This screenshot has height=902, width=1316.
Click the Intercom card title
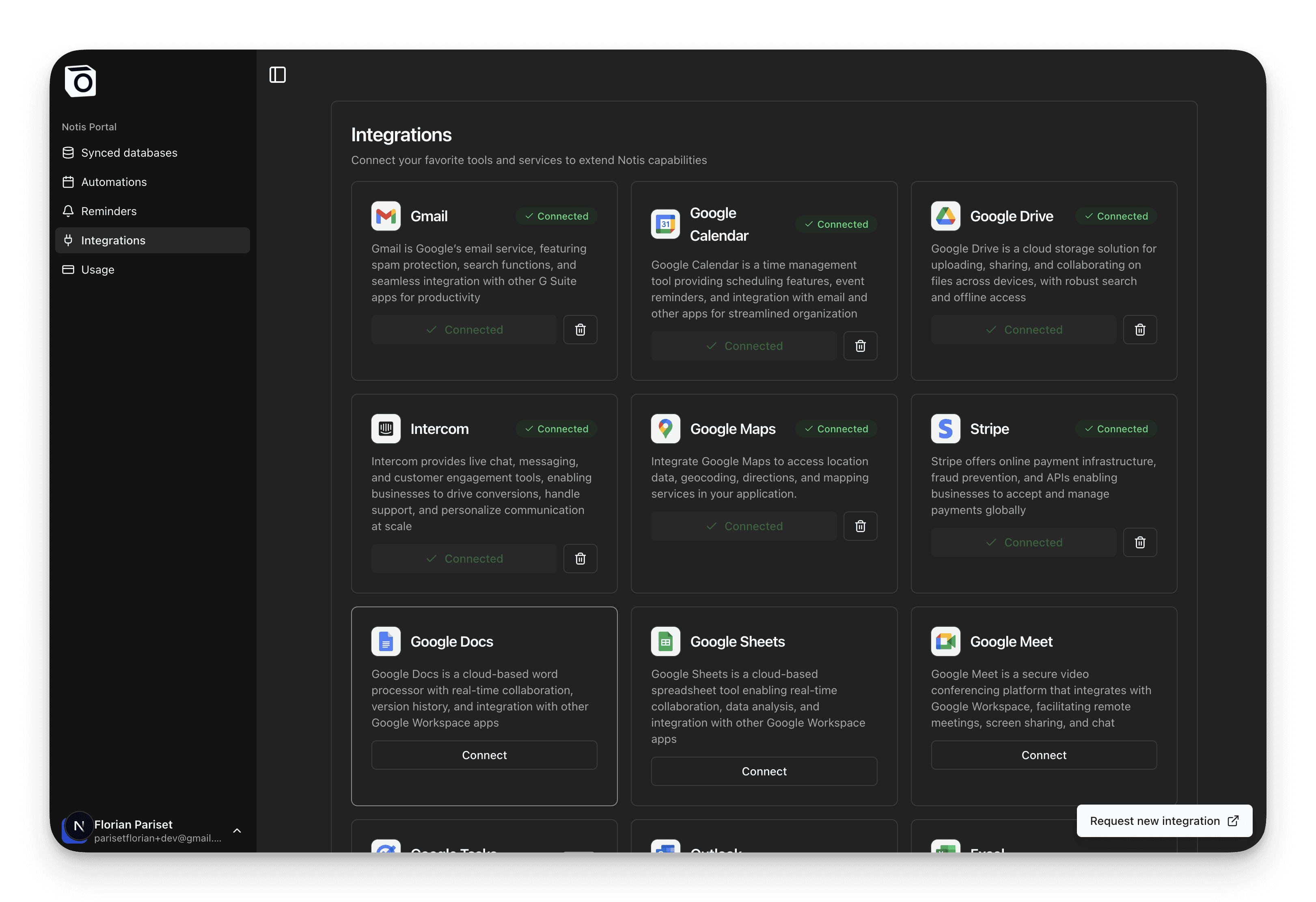pos(440,429)
